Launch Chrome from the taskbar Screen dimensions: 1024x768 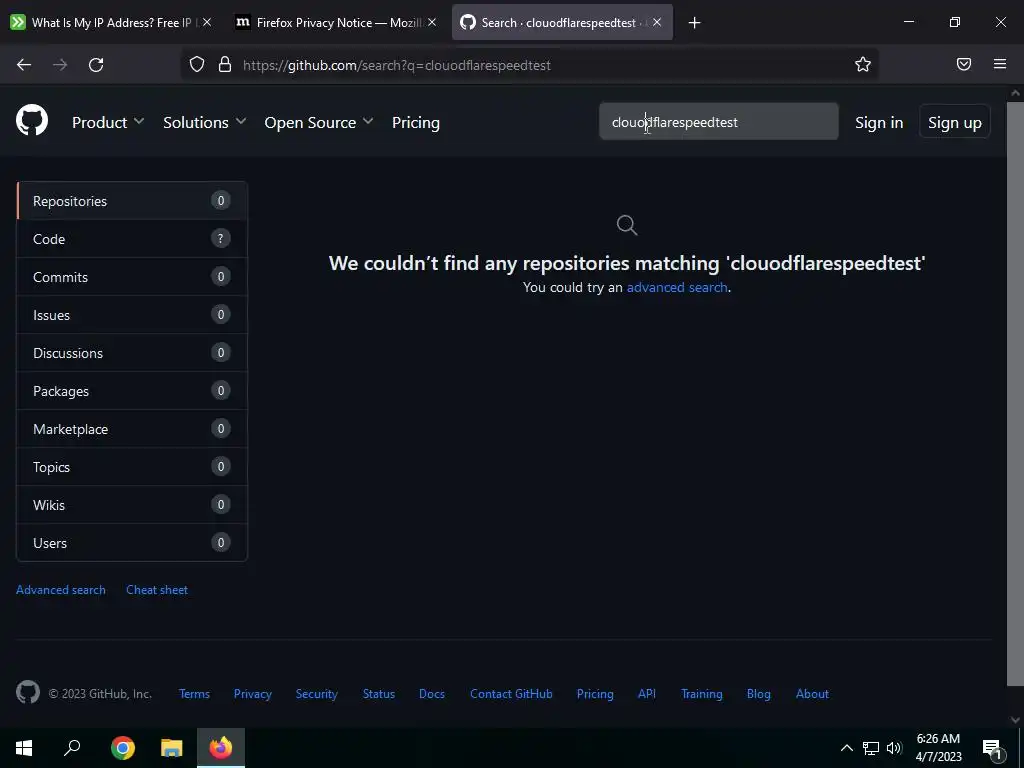coord(123,748)
